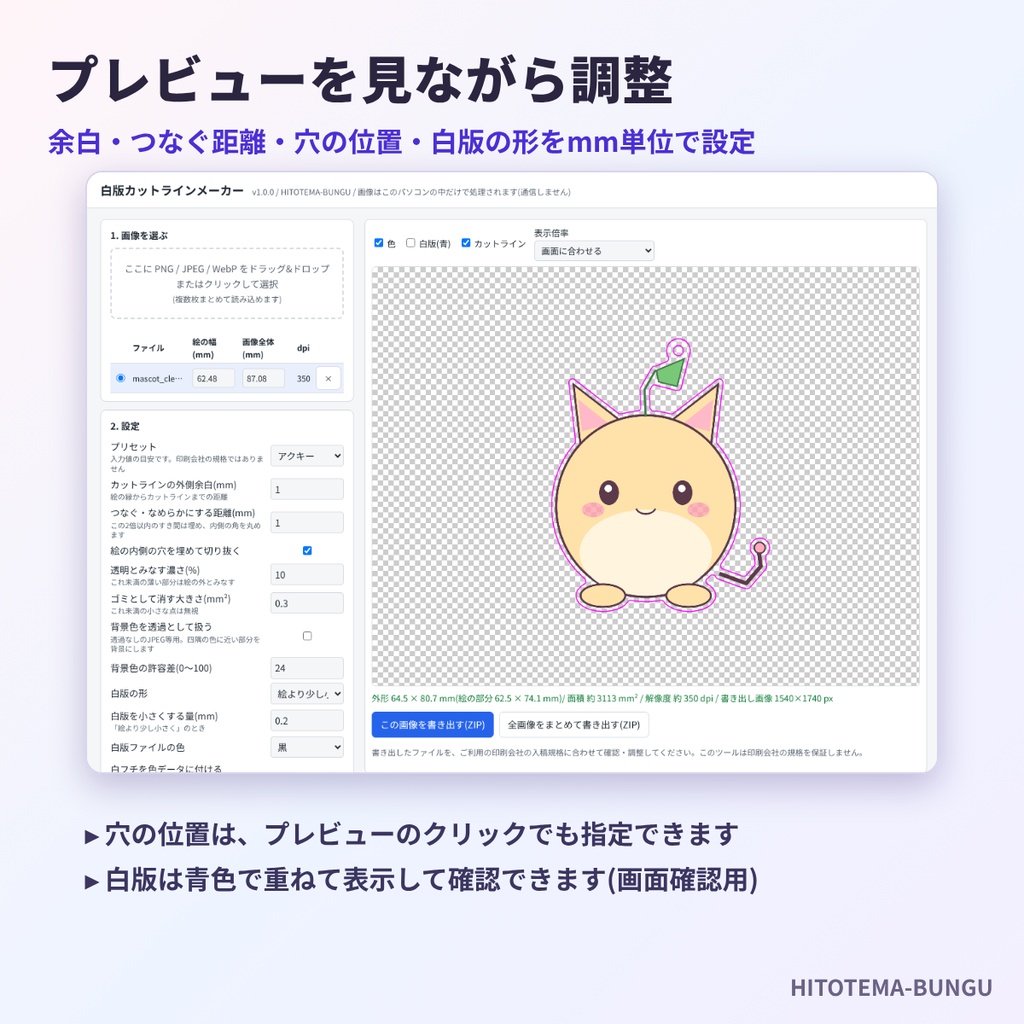Click the green 外形 64.5 × 80.7 mm status line
This screenshot has width=1024, height=1024.
[602, 698]
